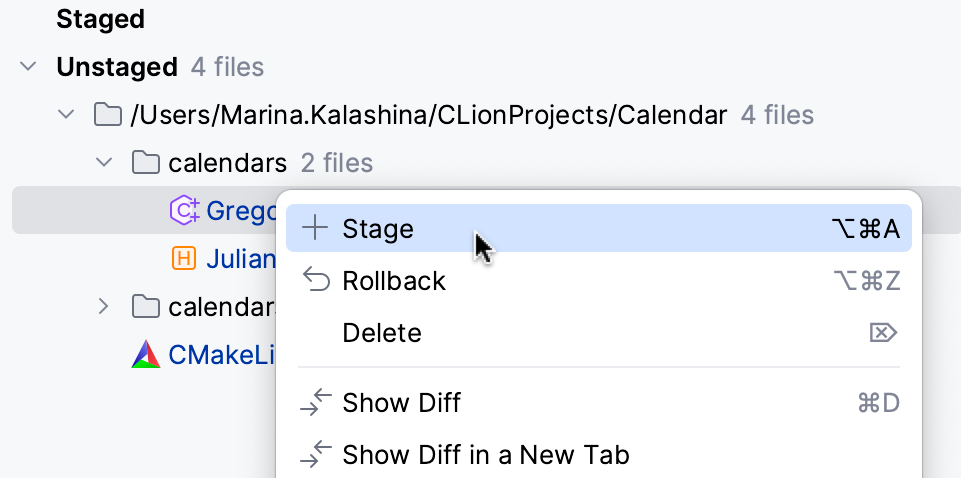Select Show Diff in a New Tab
Viewport: 961px width, 478px height.
[x=485, y=455]
